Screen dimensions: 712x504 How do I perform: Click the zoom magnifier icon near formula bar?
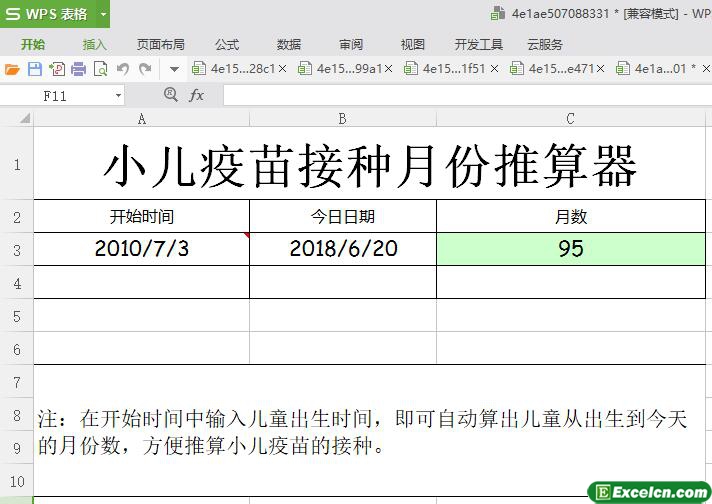(171, 94)
